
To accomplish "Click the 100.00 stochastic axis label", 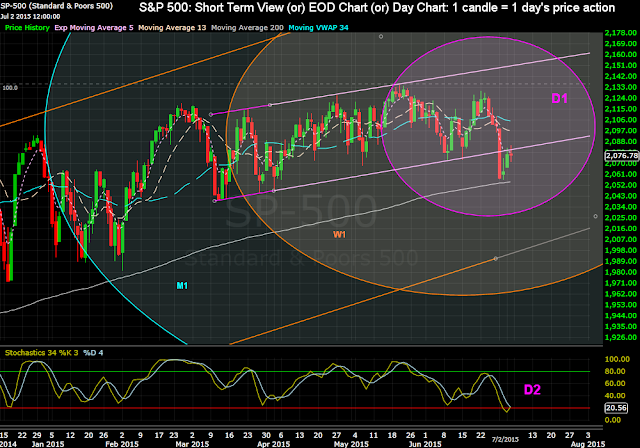I will [x=617, y=359].
